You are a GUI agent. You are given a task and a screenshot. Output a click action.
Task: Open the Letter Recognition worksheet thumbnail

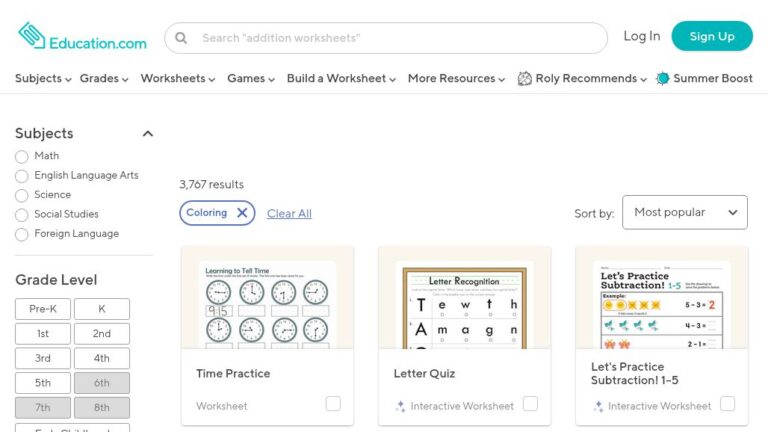pyautogui.click(x=465, y=298)
